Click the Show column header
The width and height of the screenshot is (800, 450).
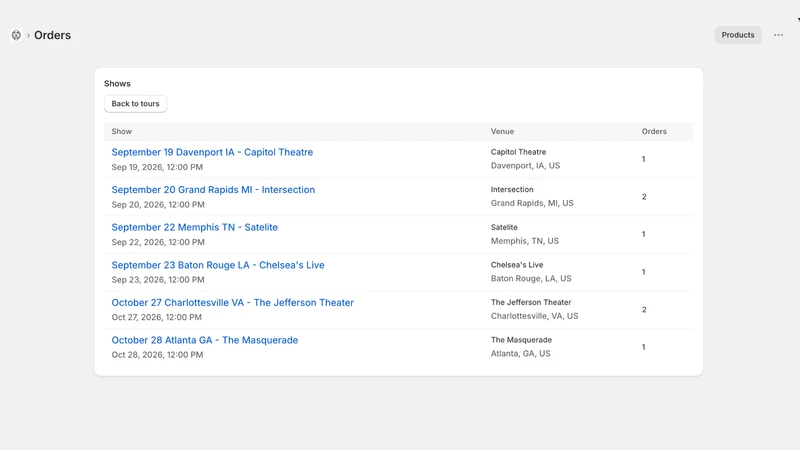[x=121, y=131]
